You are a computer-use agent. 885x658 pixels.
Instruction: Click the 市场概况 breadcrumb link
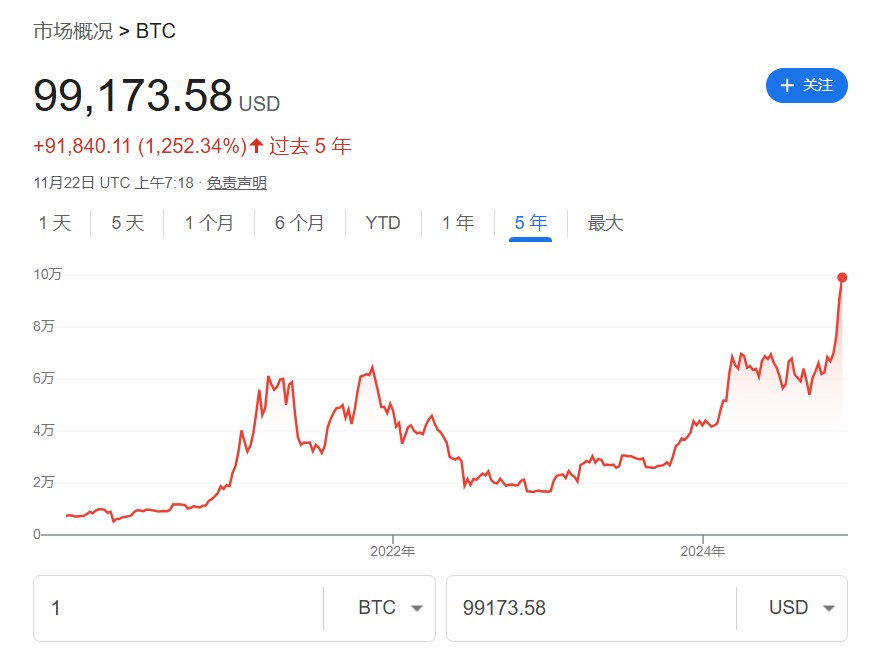click(x=73, y=30)
